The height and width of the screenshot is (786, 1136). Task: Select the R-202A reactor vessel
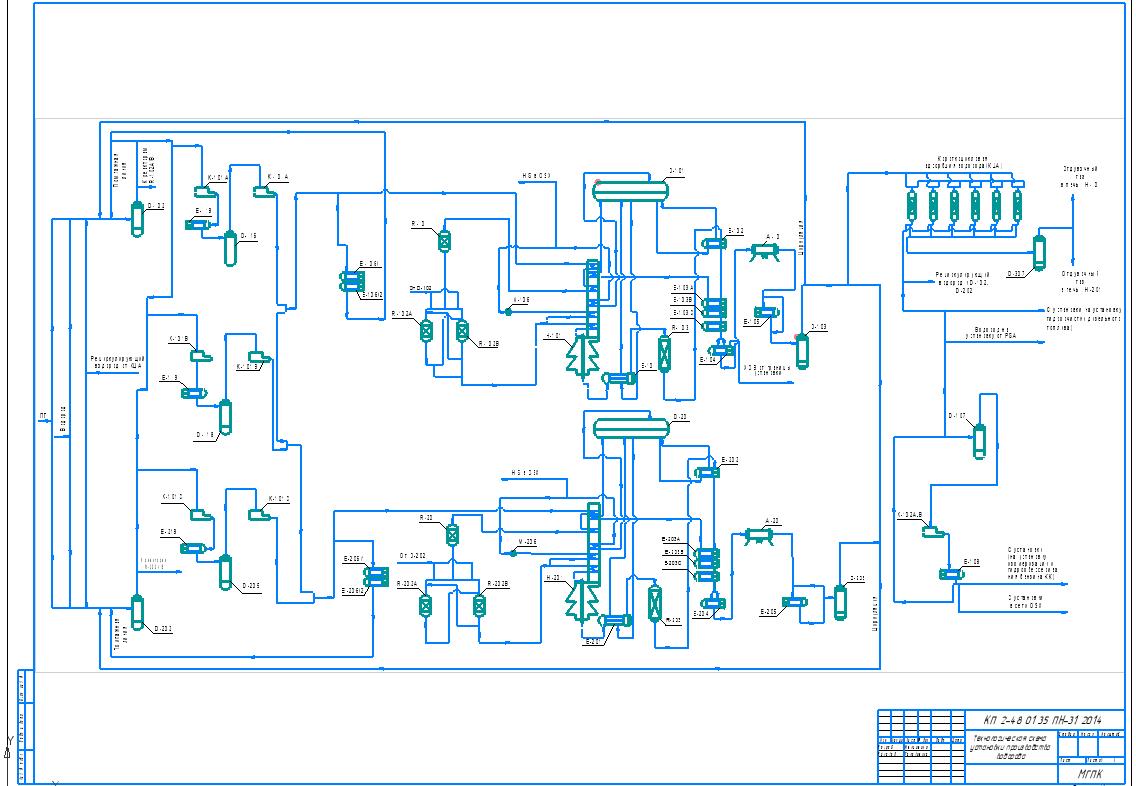[426, 605]
